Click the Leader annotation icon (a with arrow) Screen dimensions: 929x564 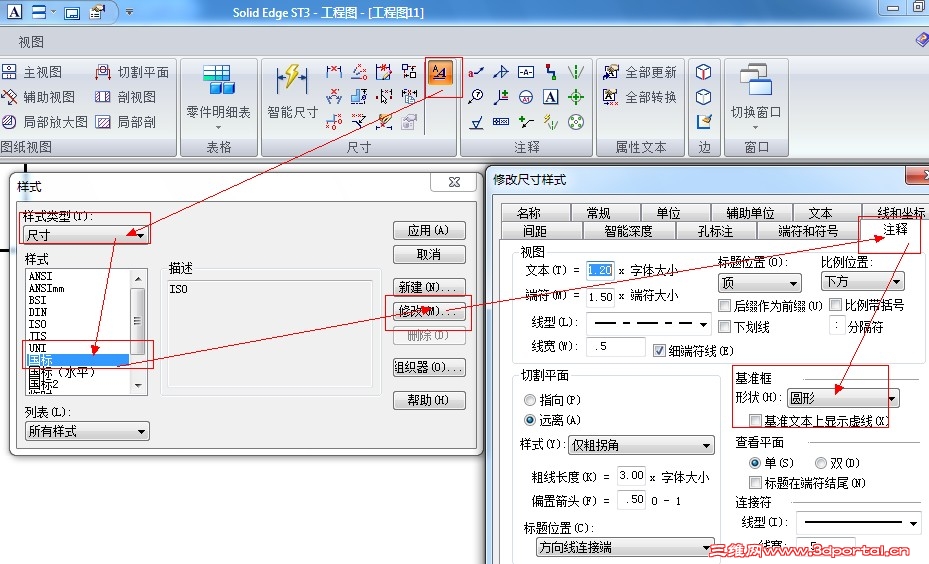click(476, 72)
